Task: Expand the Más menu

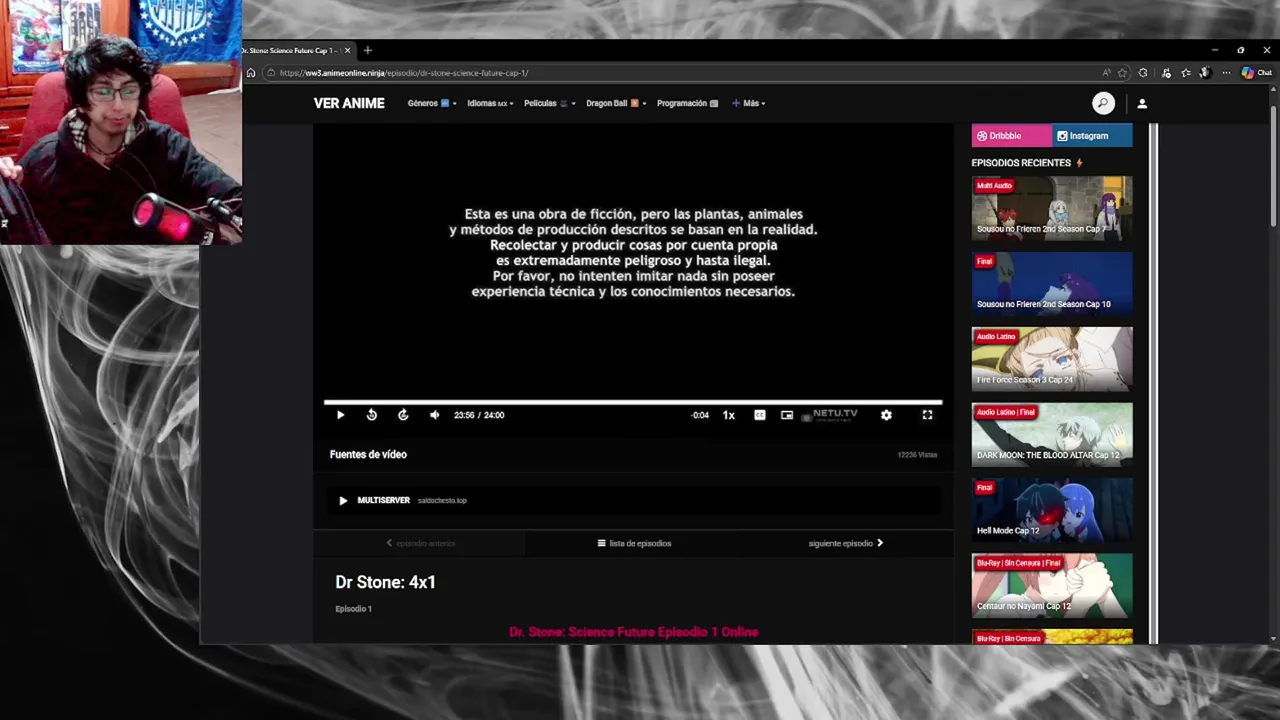Action: [x=748, y=103]
